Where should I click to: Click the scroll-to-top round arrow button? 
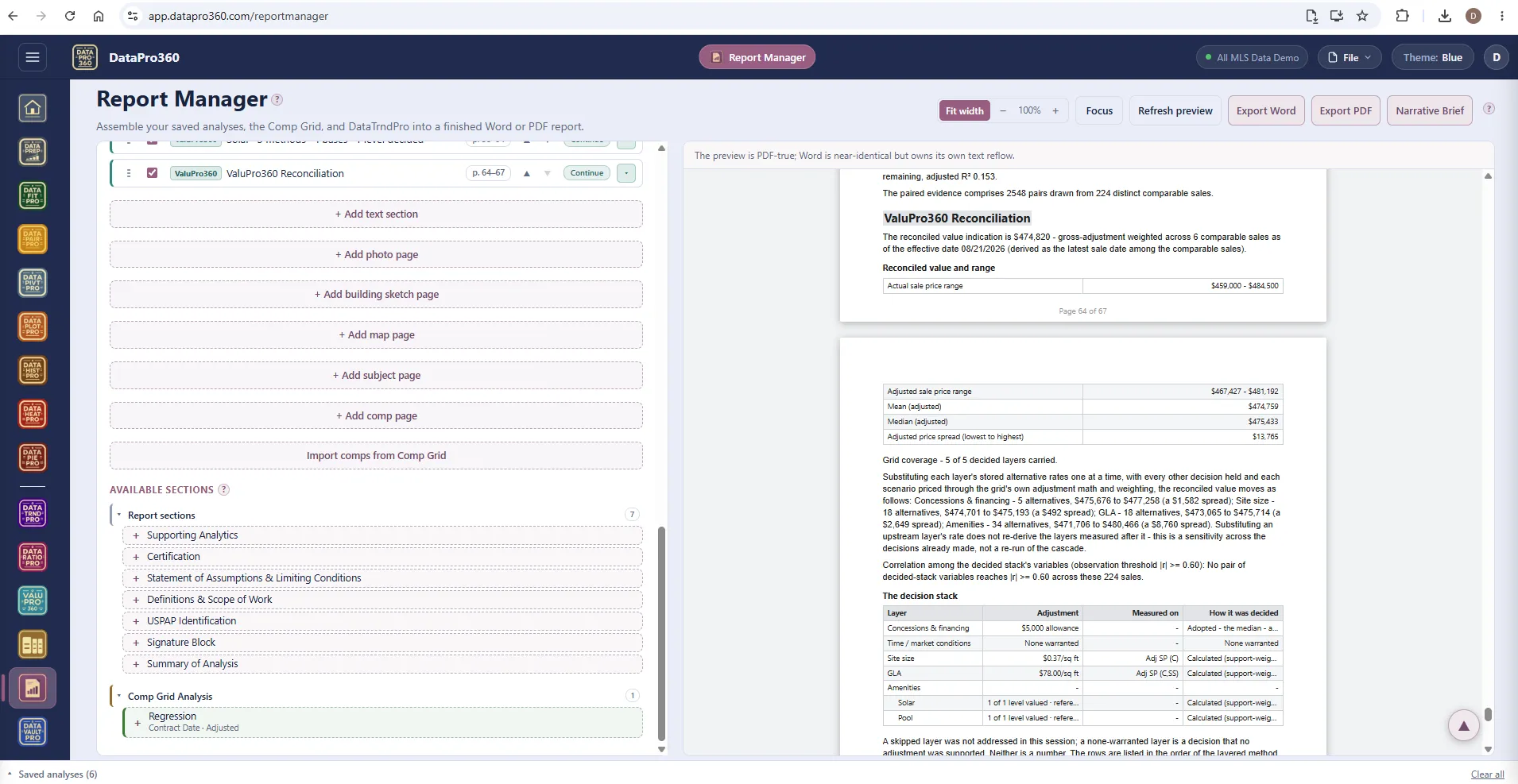1463,725
